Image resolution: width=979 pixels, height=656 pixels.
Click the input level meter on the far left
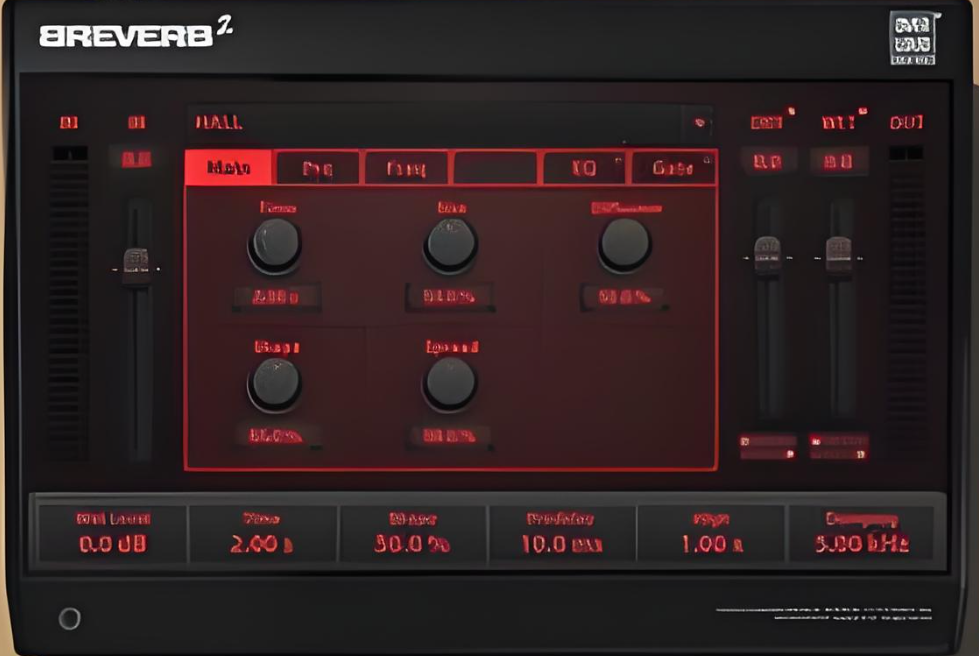coord(69,303)
